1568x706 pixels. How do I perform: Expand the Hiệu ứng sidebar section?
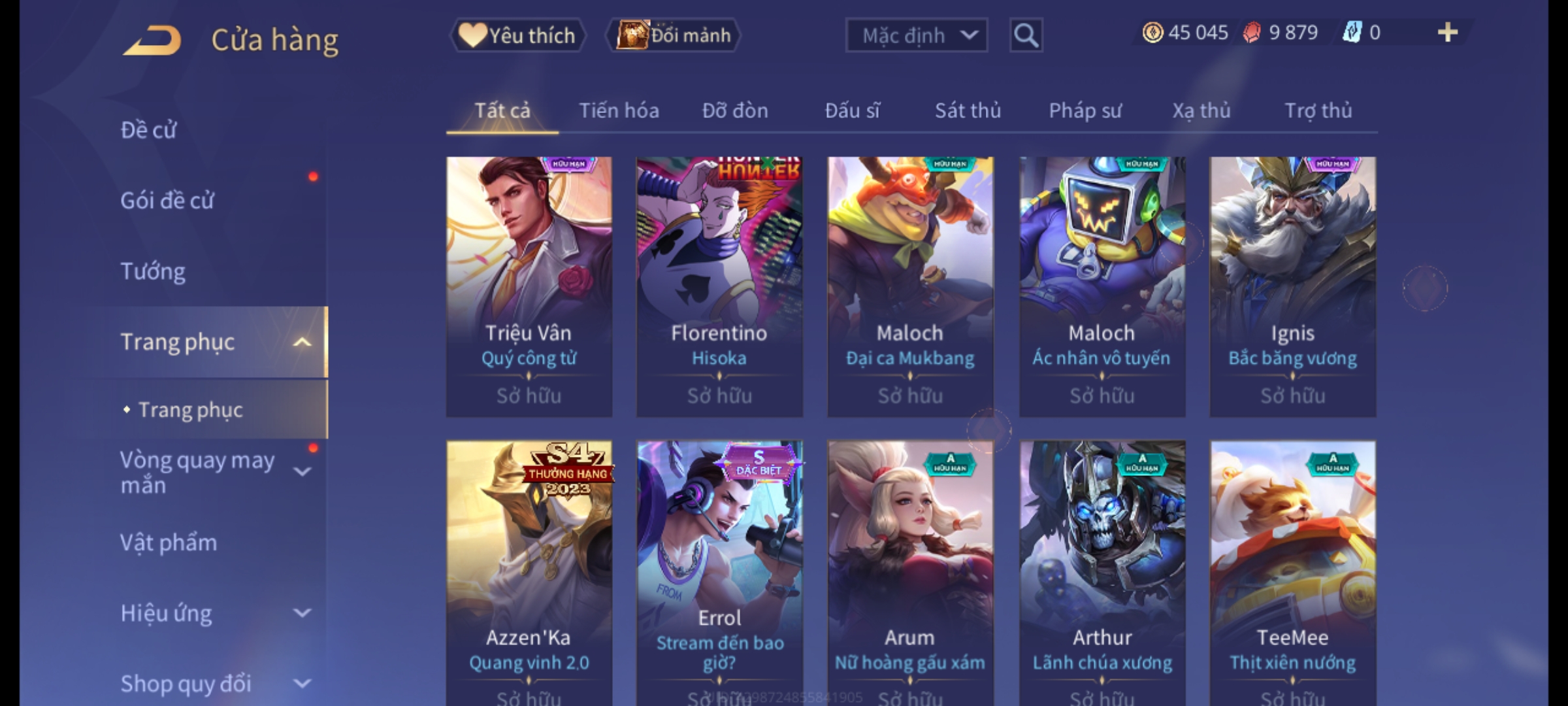click(302, 613)
